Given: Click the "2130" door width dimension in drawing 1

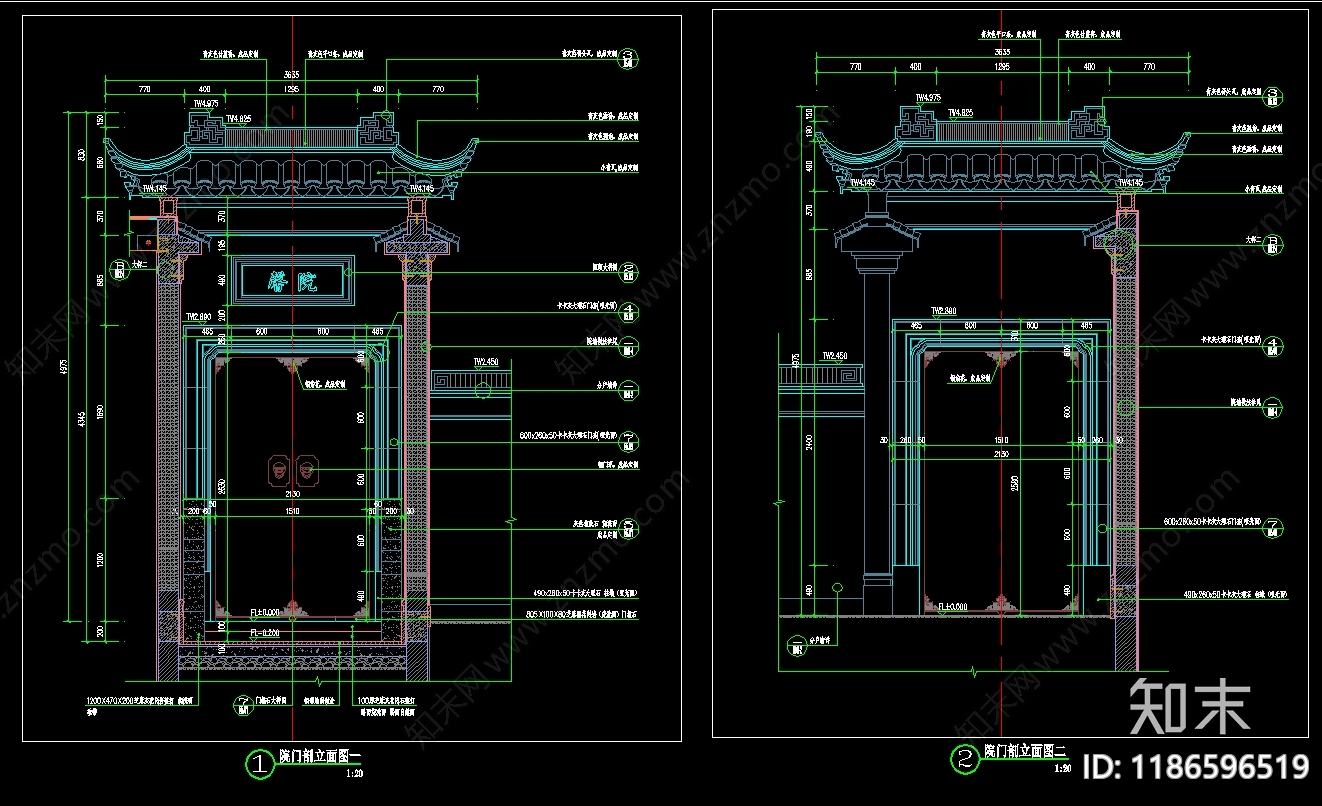Looking at the screenshot, I should [293, 494].
